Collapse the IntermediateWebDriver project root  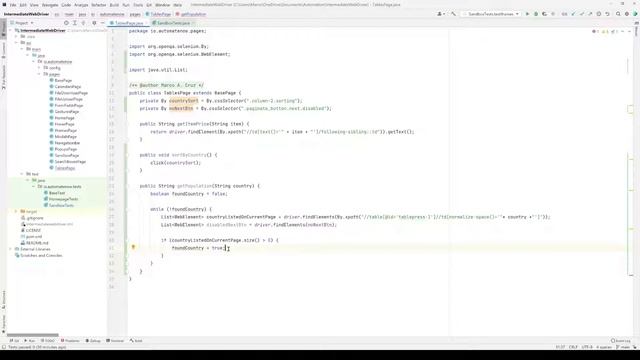[x=11, y=31]
